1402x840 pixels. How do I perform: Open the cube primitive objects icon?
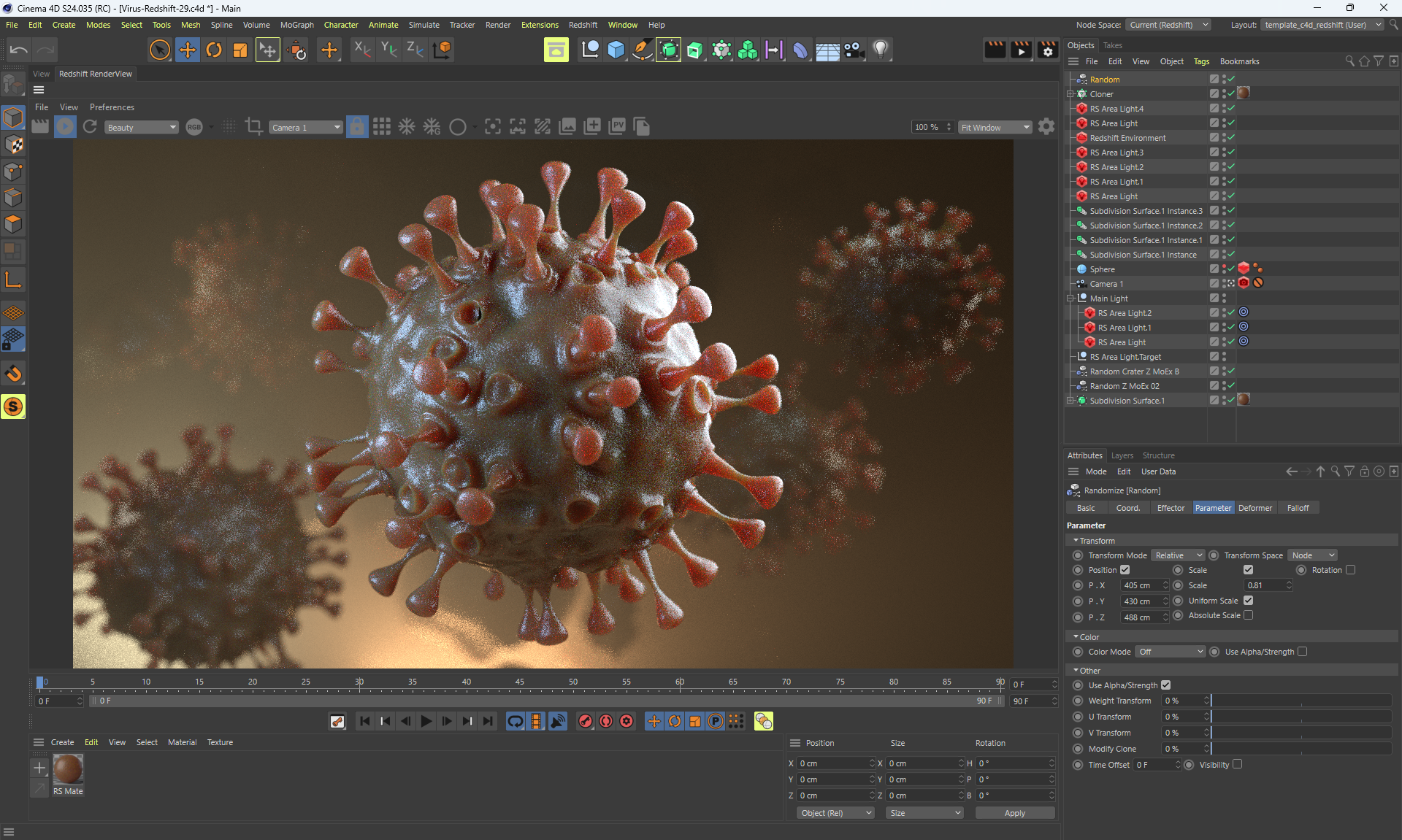pyautogui.click(x=616, y=50)
